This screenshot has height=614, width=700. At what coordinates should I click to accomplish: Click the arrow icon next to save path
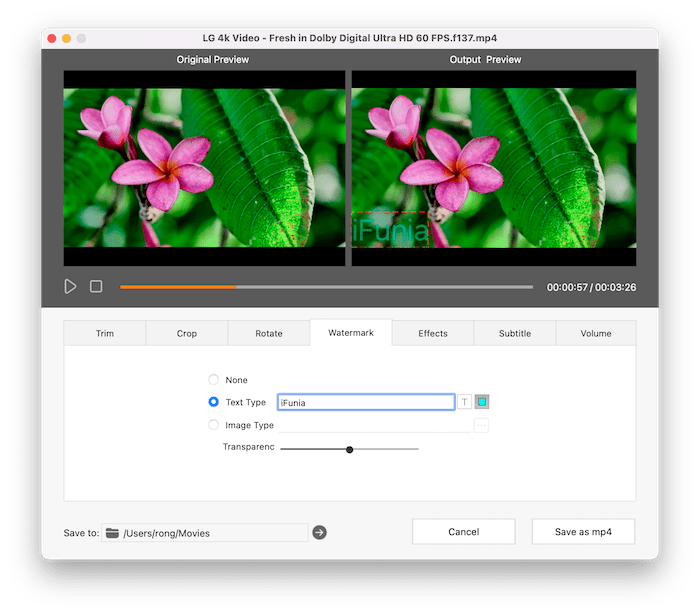click(x=319, y=533)
